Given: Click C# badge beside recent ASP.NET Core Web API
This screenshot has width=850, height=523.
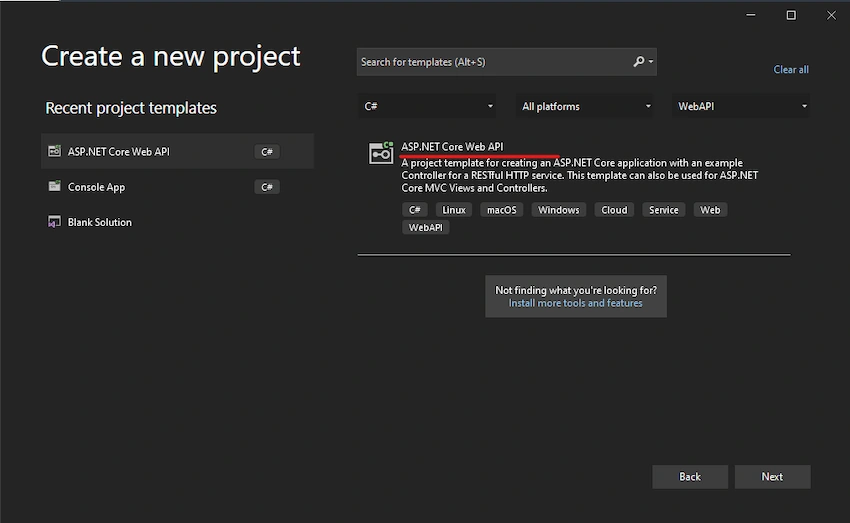Looking at the screenshot, I should tap(267, 152).
